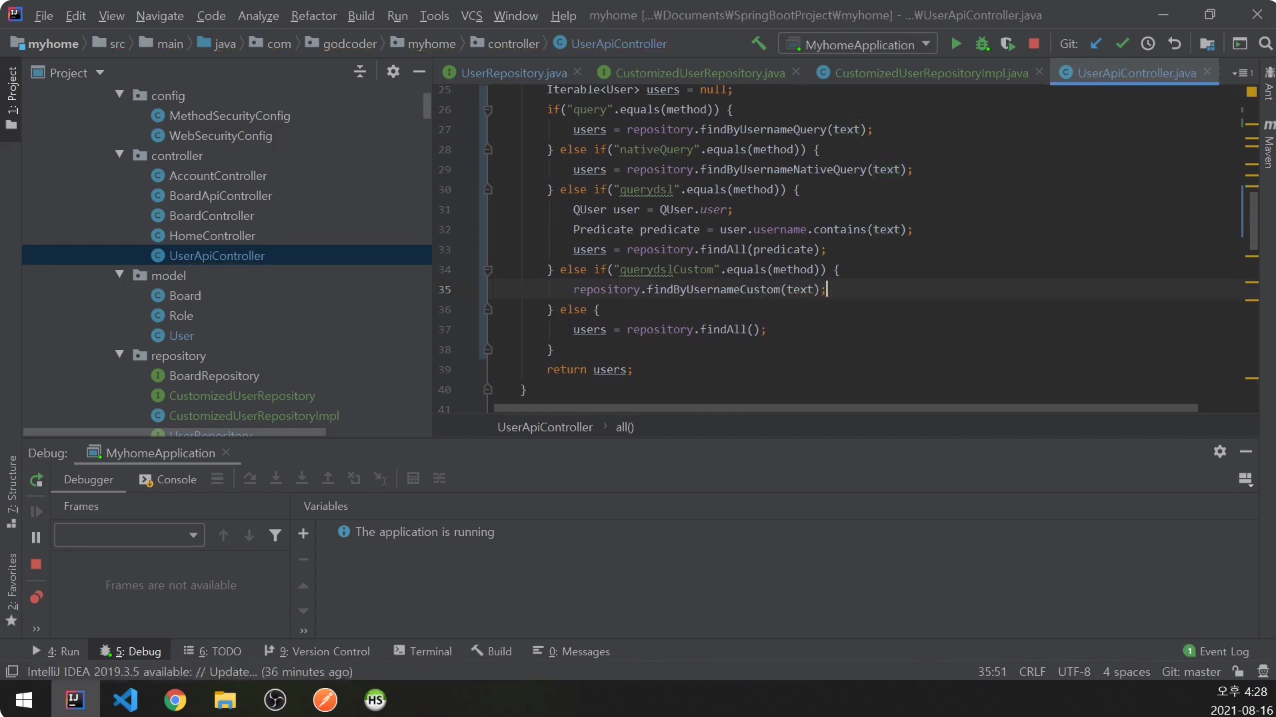Open Project panel settings gear
This screenshot has width=1276, height=717.
(x=393, y=72)
